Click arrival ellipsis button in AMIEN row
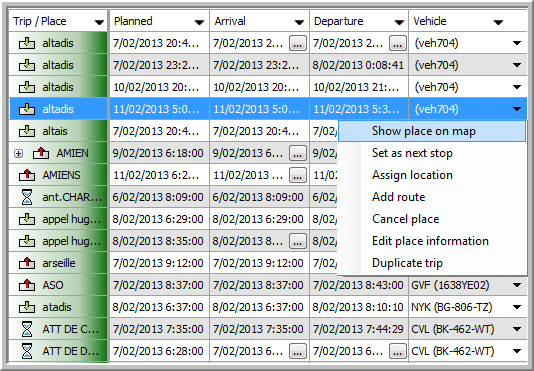The height and width of the screenshot is (371, 534). (298, 153)
